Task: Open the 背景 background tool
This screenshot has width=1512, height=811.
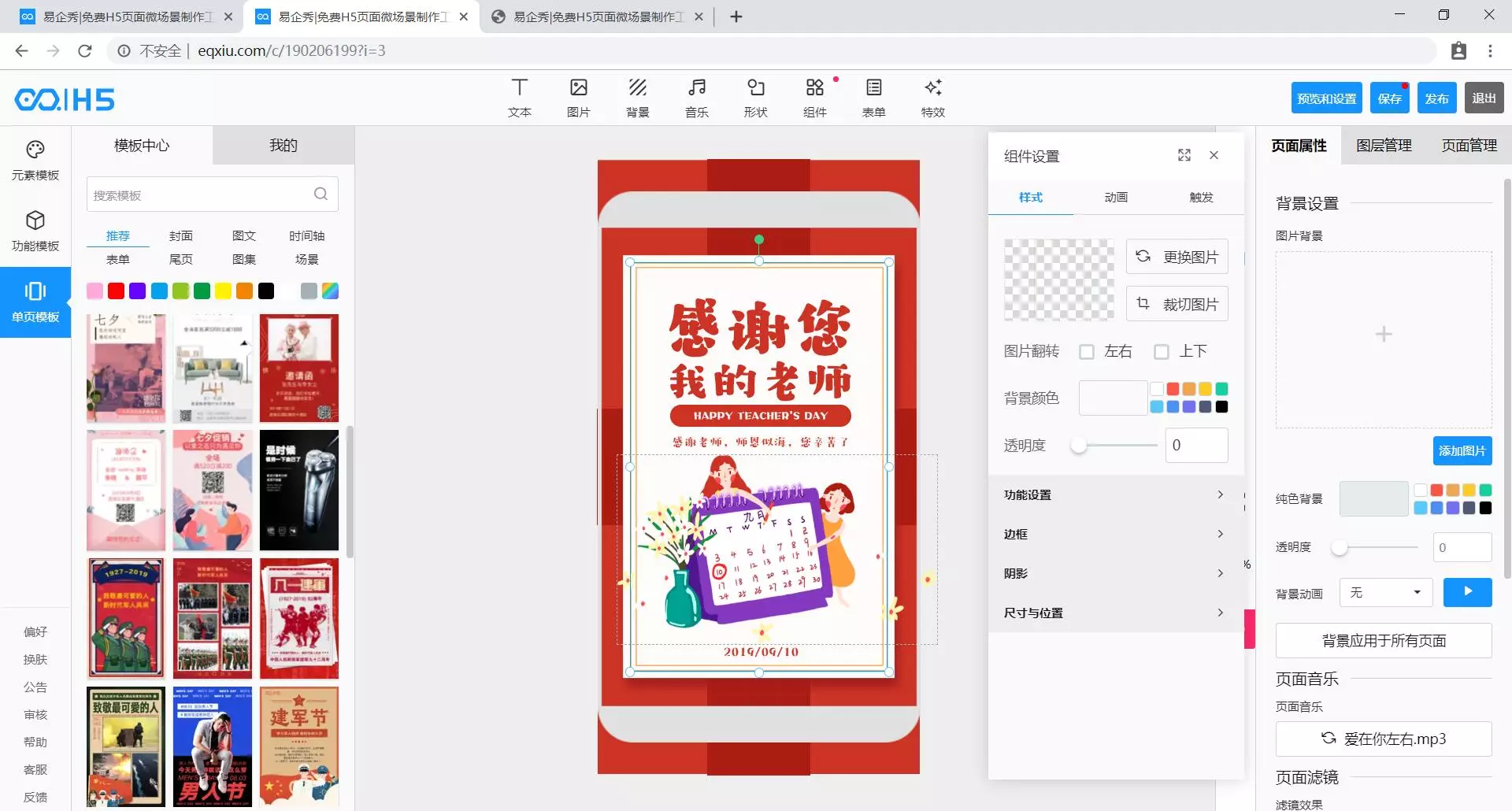Action: coord(638,98)
